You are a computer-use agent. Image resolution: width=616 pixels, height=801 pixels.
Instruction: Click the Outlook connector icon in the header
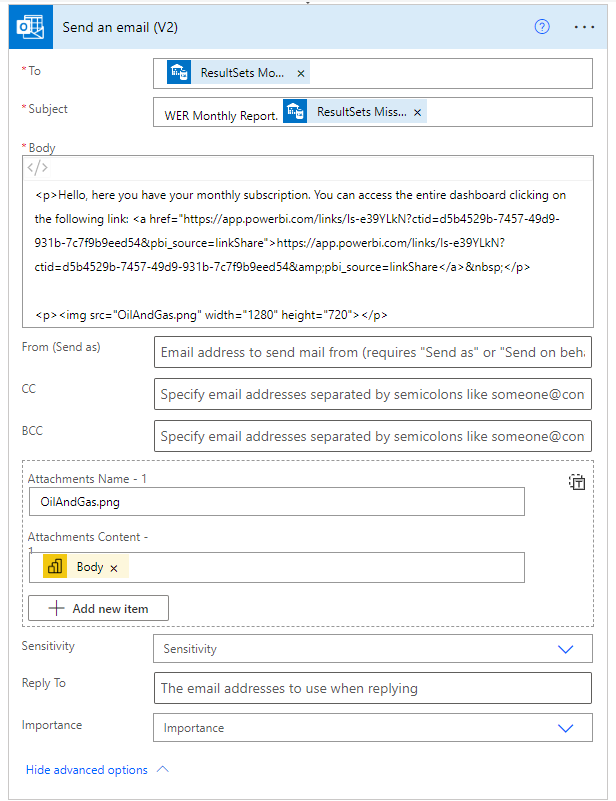click(31, 27)
